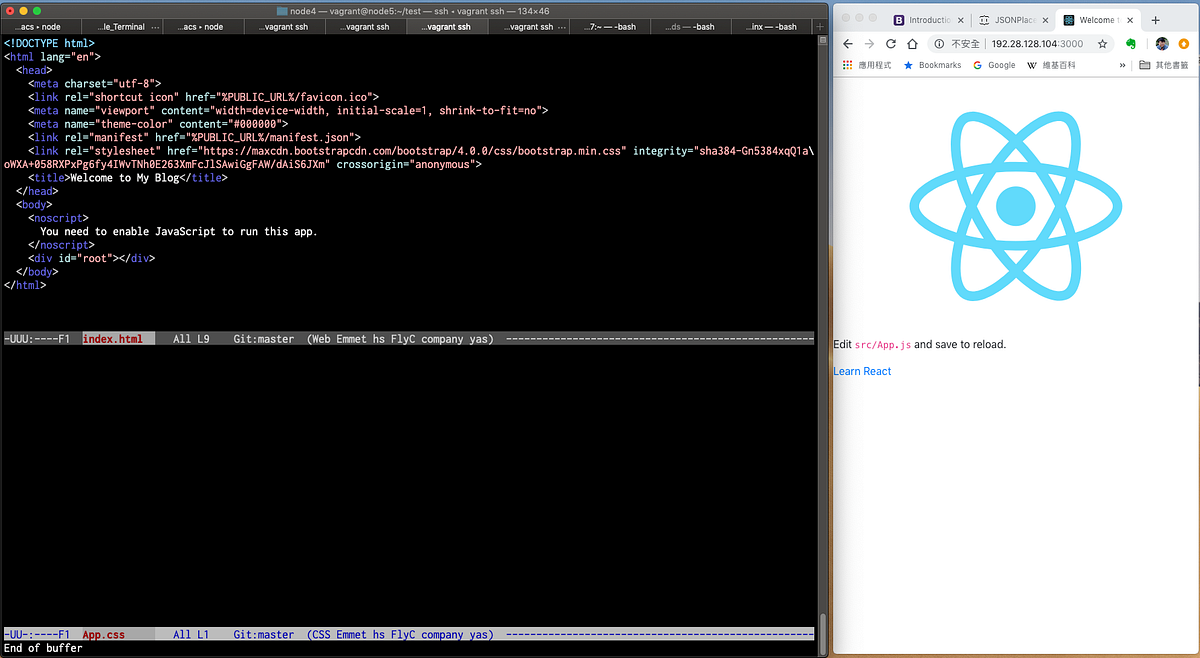Image resolution: width=1200 pixels, height=658 pixels.
Task: Click the Learn React link
Action: (x=861, y=371)
